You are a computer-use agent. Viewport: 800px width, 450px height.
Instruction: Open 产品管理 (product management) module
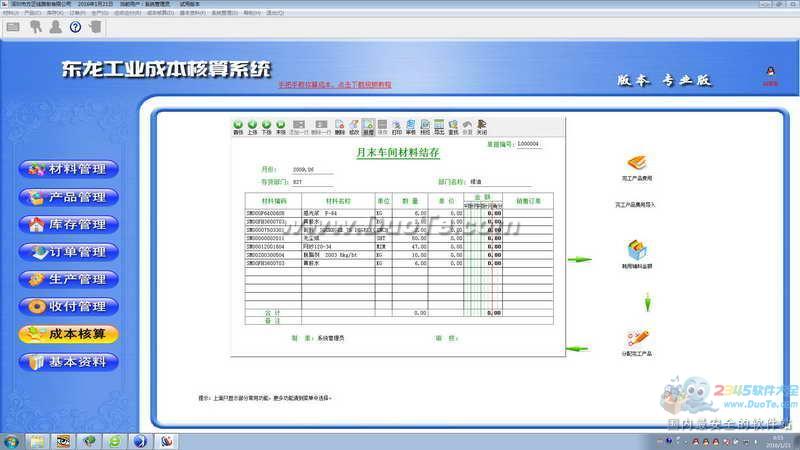tap(69, 197)
